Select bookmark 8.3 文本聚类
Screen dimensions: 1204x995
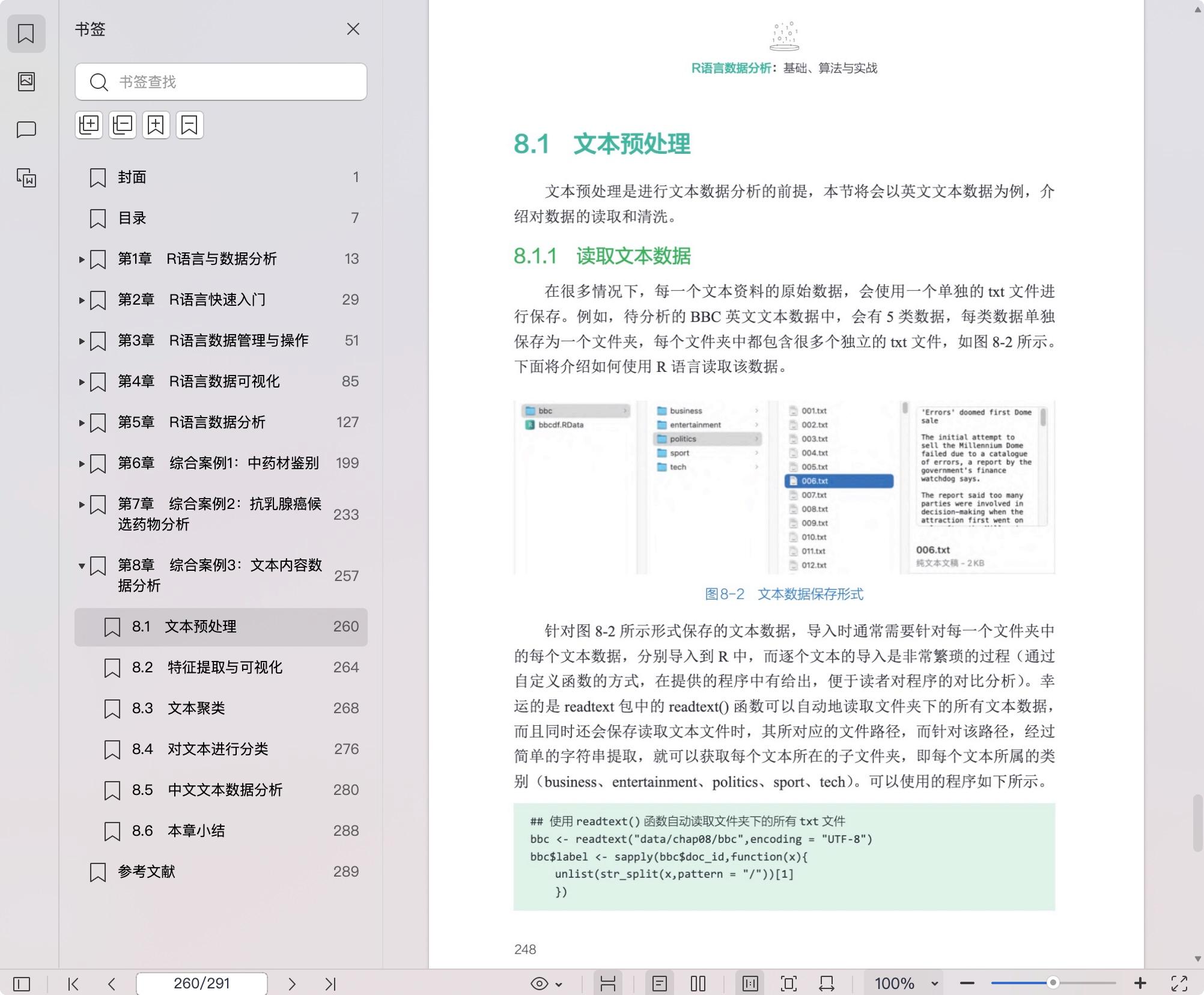pyautogui.click(x=221, y=708)
